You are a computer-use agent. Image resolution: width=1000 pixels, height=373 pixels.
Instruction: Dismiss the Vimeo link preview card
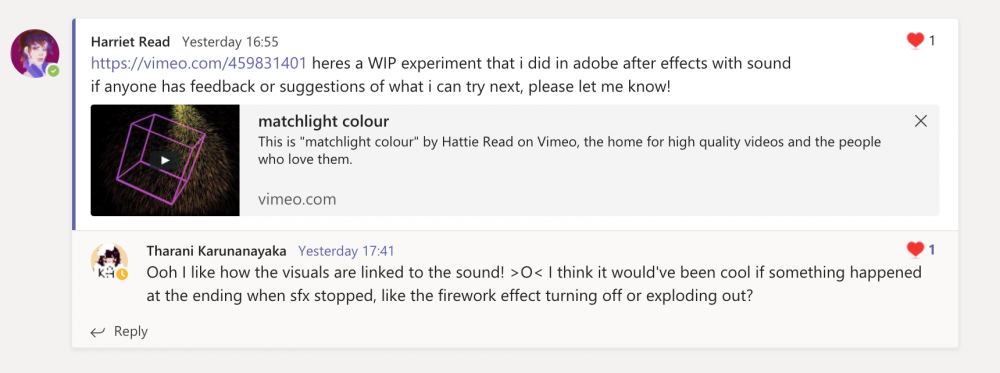(x=920, y=121)
